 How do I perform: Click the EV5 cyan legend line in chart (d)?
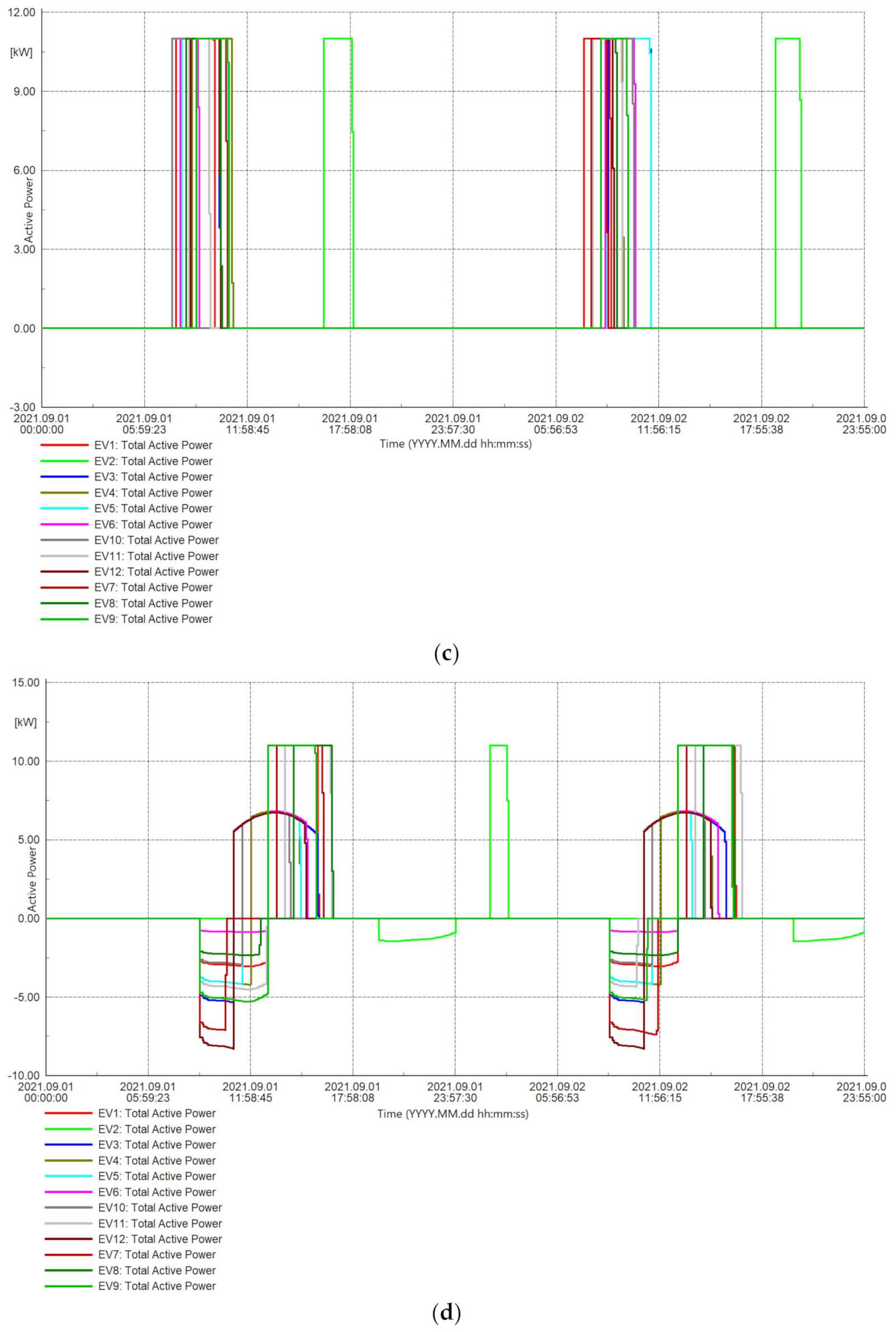[68, 1176]
